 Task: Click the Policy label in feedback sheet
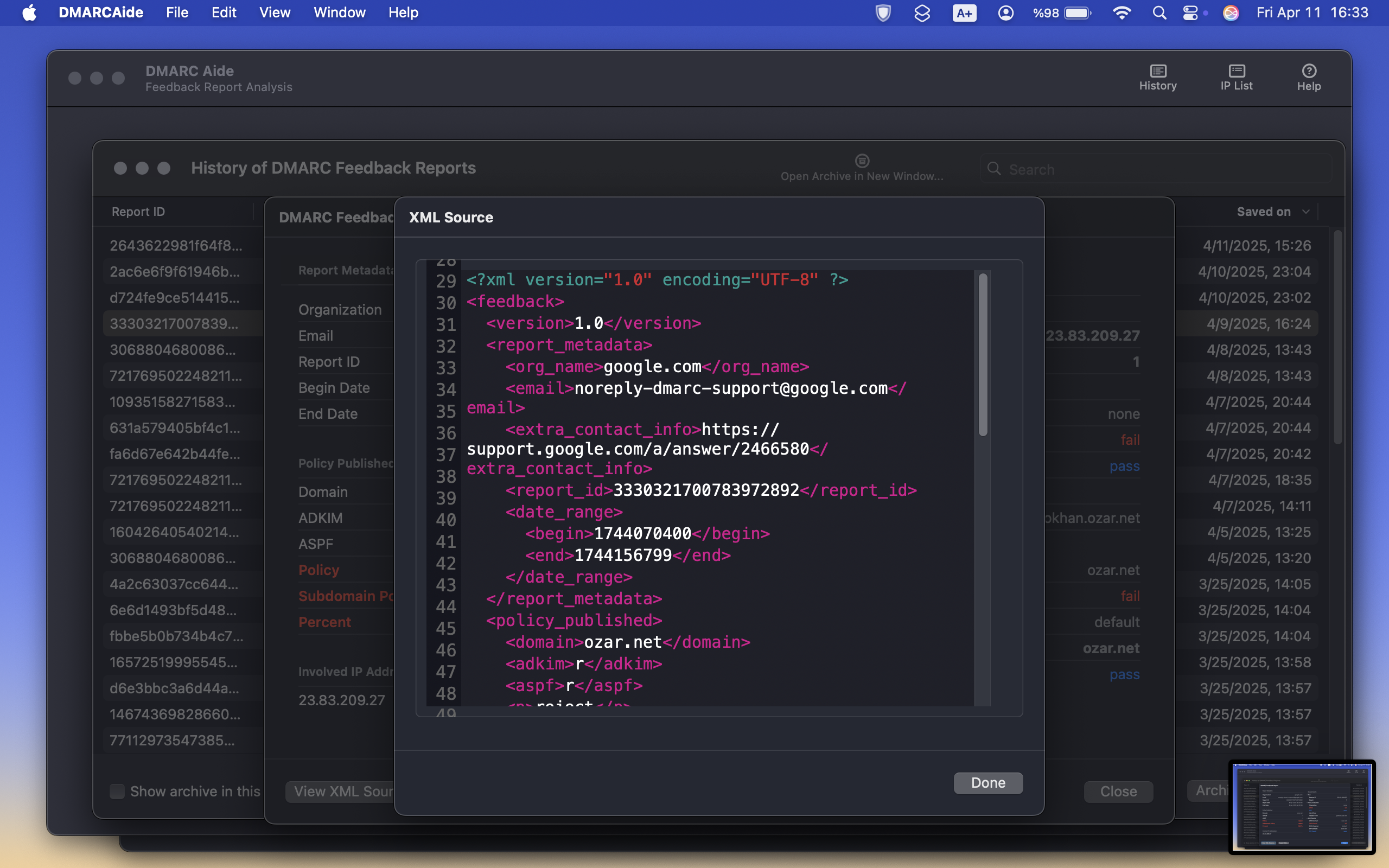pos(318,570)
